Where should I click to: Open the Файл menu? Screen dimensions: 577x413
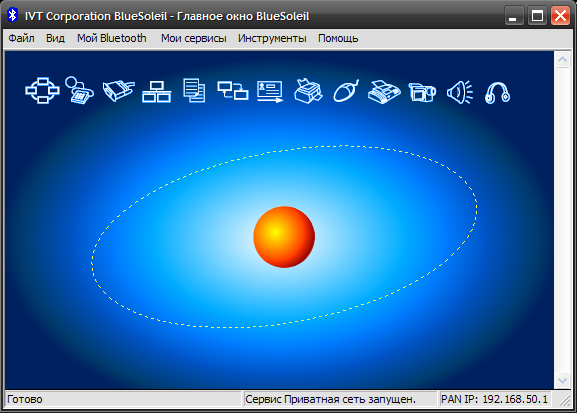tap(21, 38)
